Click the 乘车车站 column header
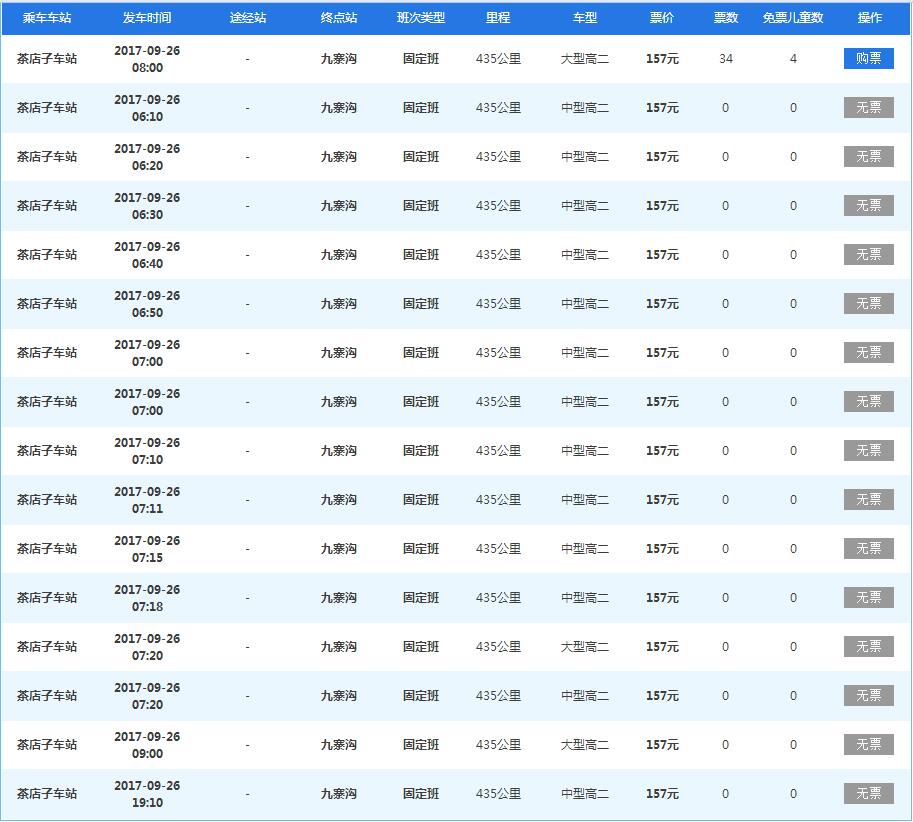 47,18
